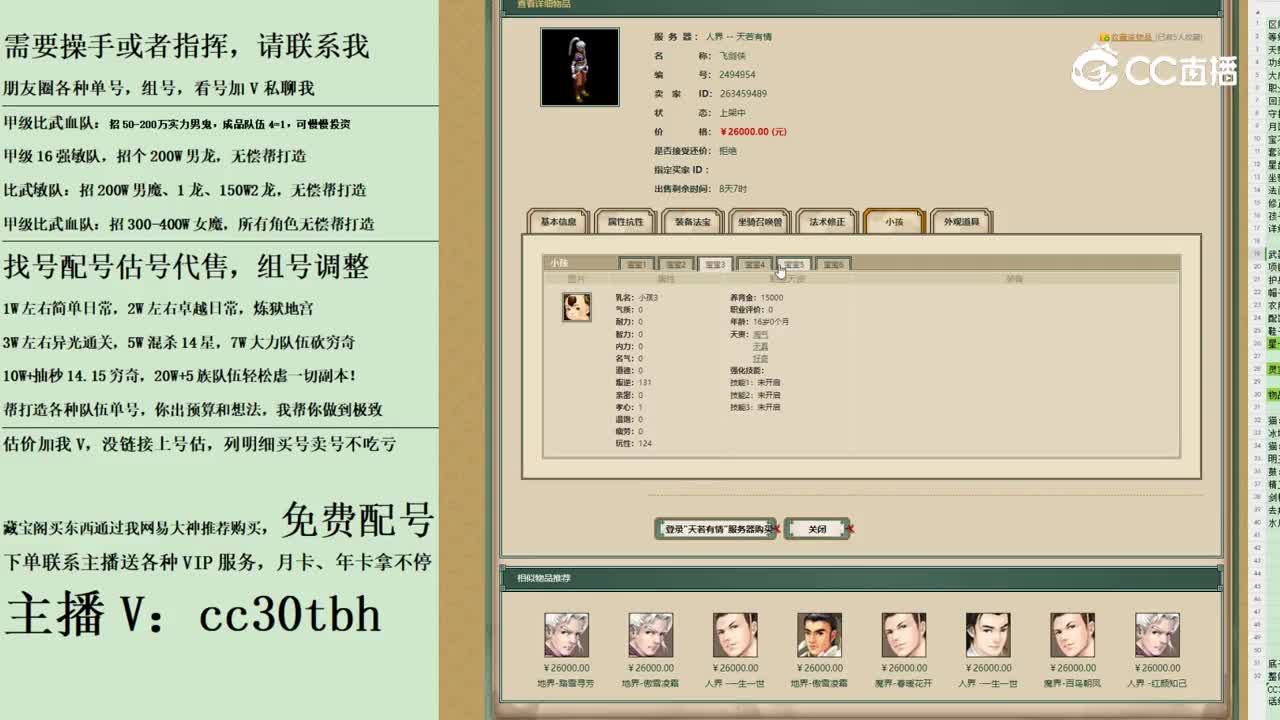Click the 技能1: 未开启 entry
The image size is (1280, 720).
pos(755,383)
